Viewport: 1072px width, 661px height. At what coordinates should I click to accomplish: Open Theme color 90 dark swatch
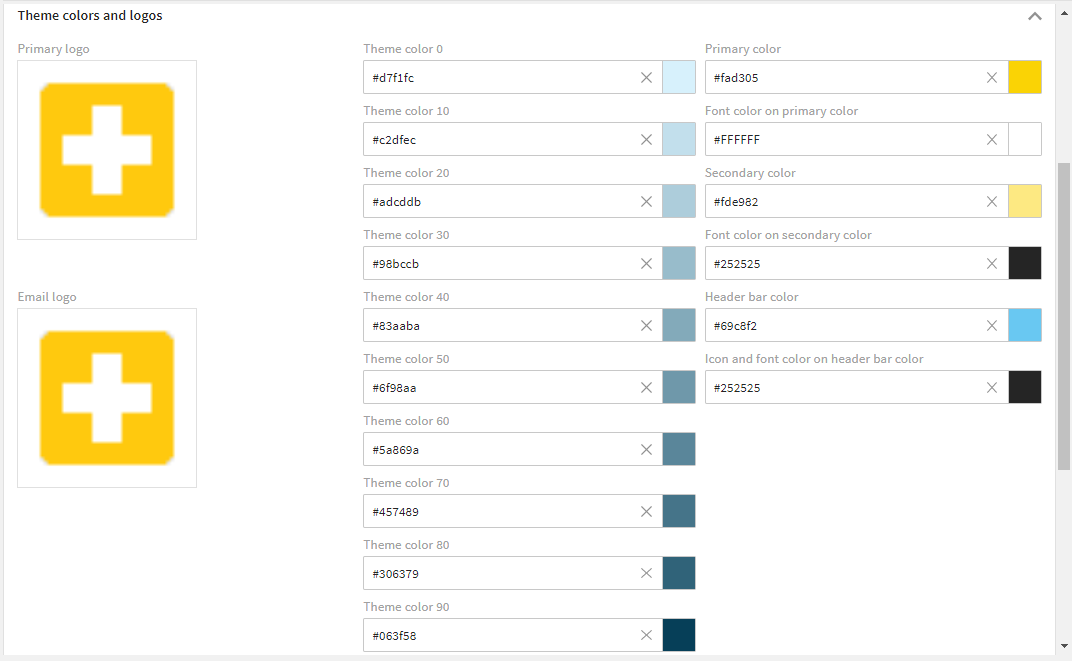point(679,635)
